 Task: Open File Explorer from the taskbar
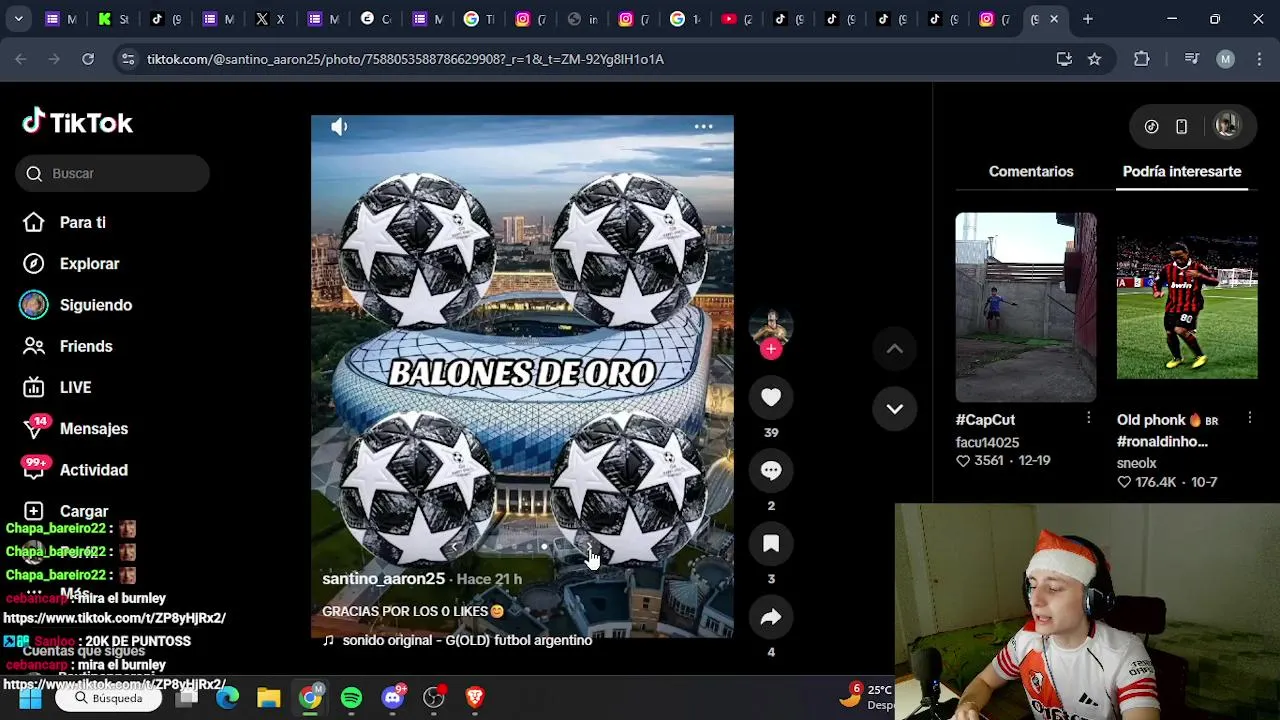pyautogui.click(x=269, y=698)
